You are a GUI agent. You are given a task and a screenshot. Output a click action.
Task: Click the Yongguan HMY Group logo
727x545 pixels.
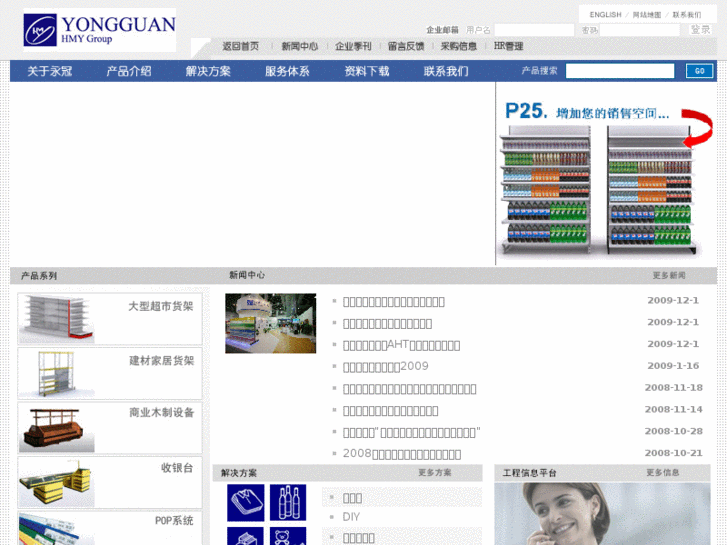point(100,30)
